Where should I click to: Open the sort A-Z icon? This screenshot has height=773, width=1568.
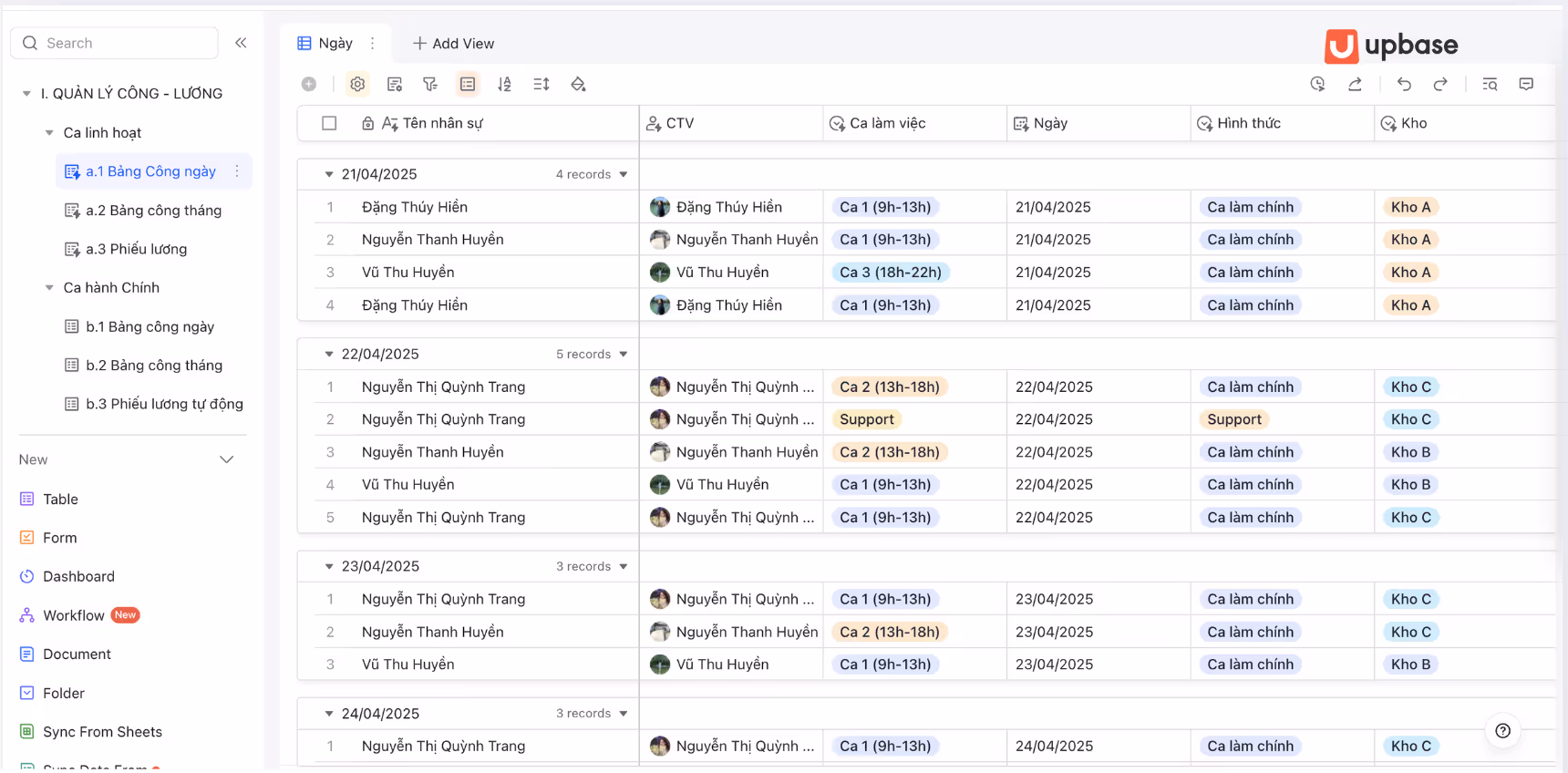[504, 84]
